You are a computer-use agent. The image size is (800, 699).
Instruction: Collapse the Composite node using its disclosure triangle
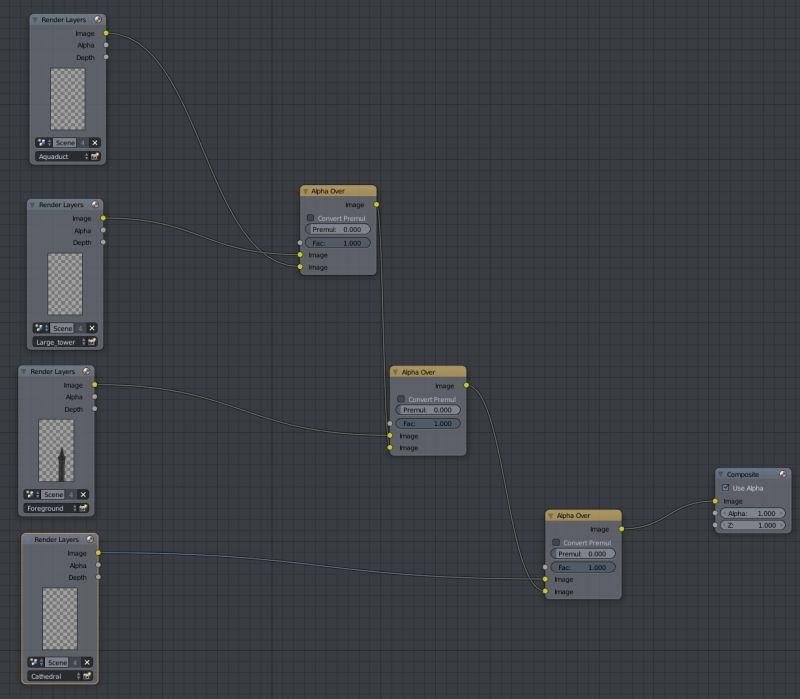click(x=719, y=474)
